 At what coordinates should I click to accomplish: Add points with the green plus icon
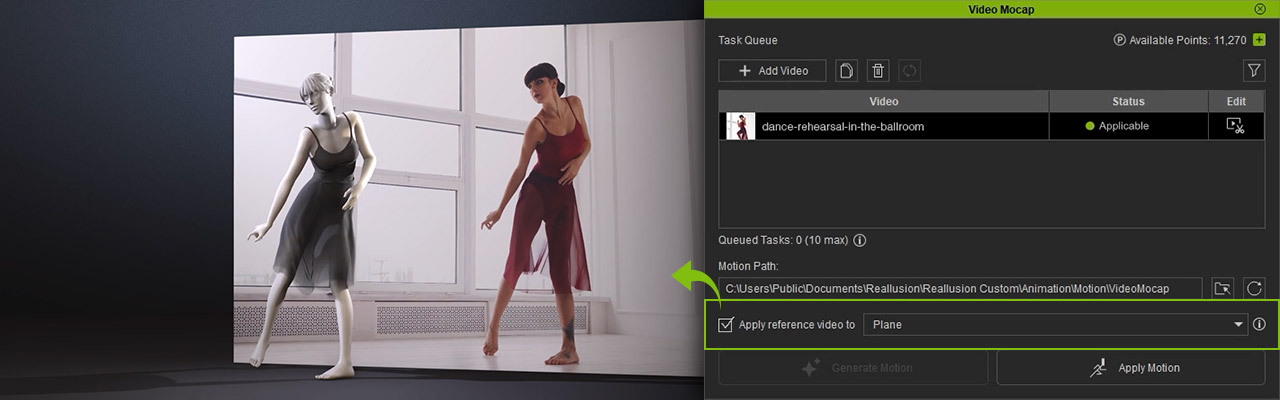1259,40
